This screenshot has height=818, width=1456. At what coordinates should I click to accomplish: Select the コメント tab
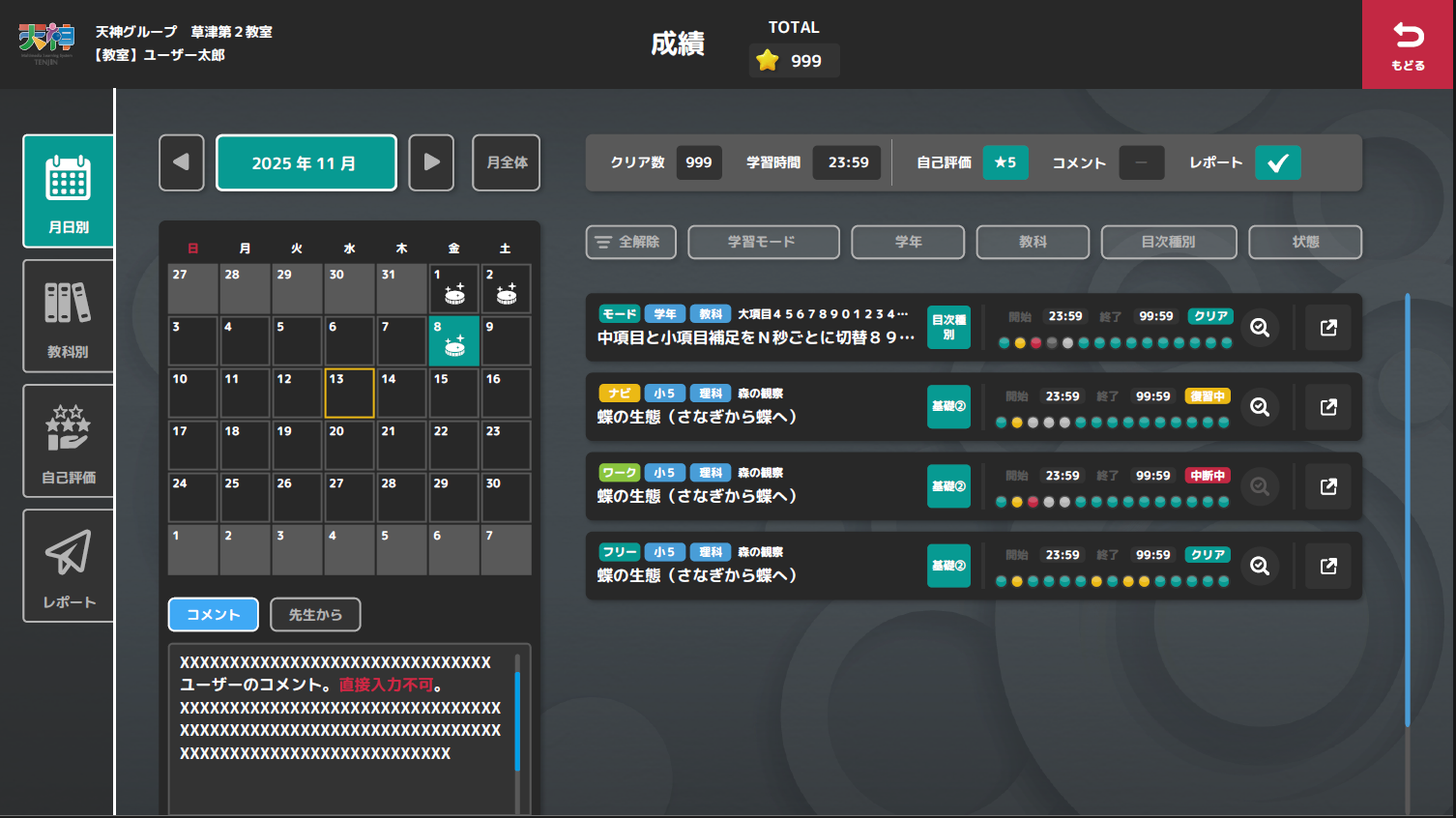(x=213, y=615)
